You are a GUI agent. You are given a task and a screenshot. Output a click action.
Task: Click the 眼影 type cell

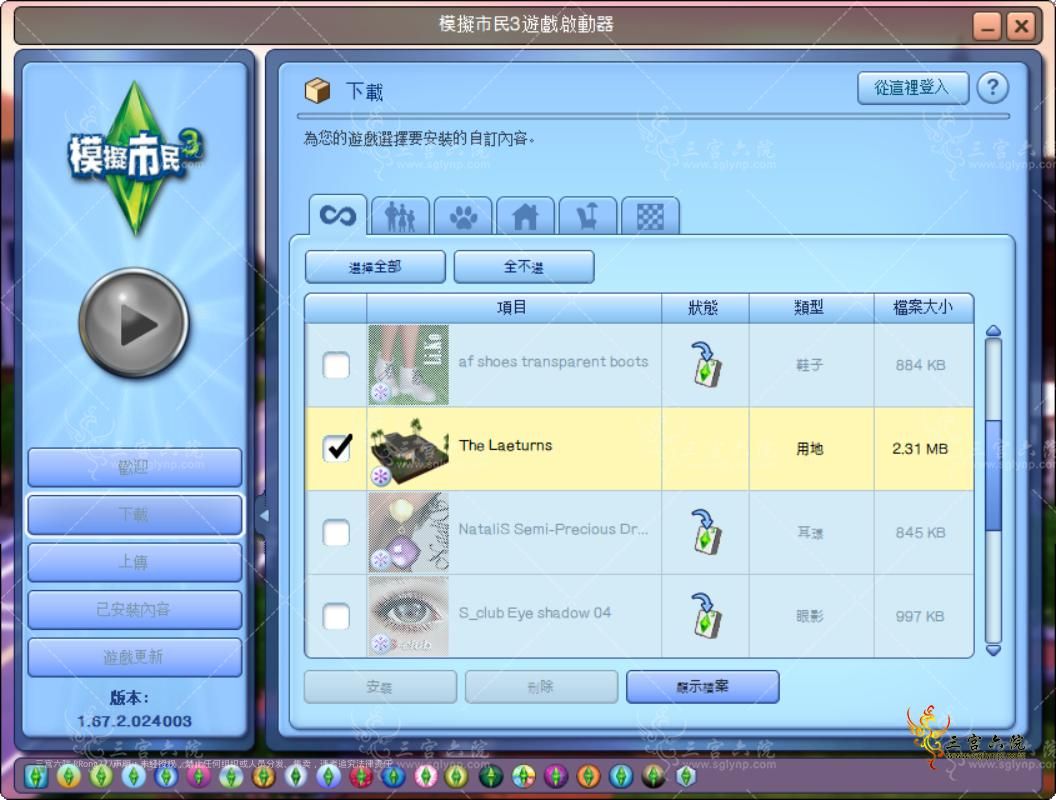click(810, 616)
